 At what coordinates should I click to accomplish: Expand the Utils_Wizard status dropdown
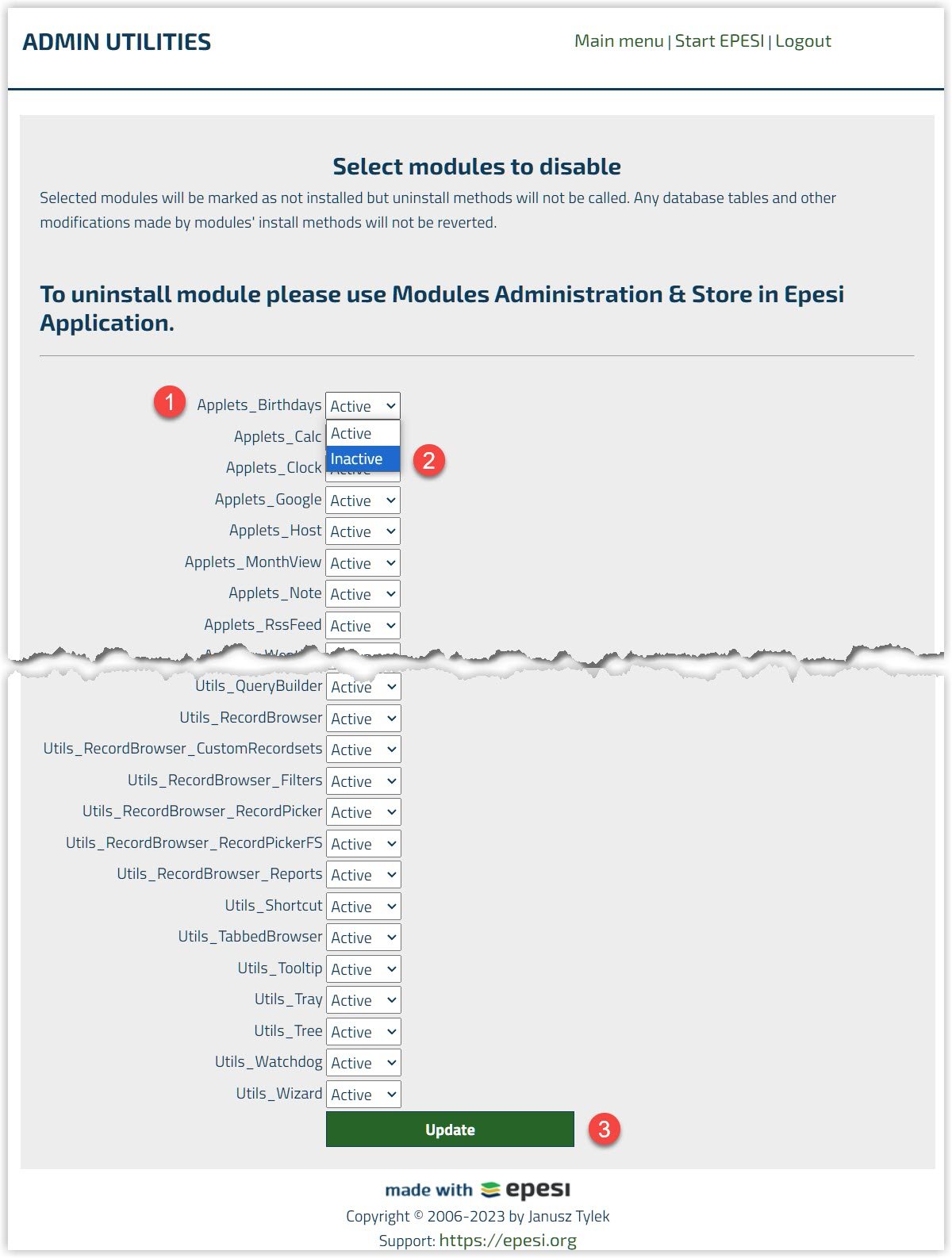click(x=363, y=1095)
